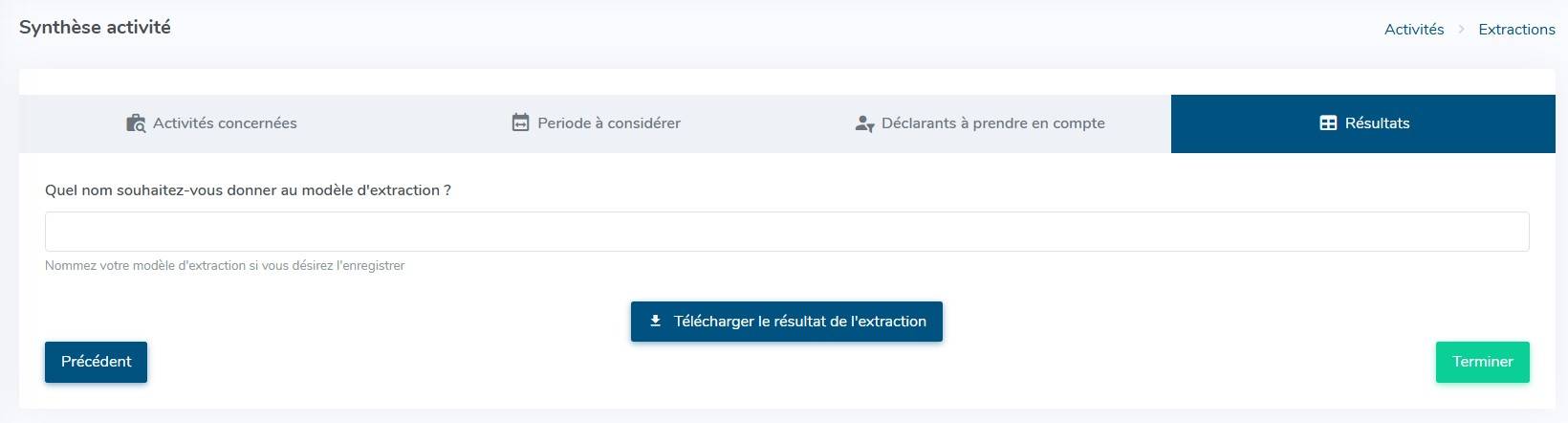This screenshot has width=1568, height=423.
Task: Click the Déclarants person-filter icon
Action: coord(864,123)
